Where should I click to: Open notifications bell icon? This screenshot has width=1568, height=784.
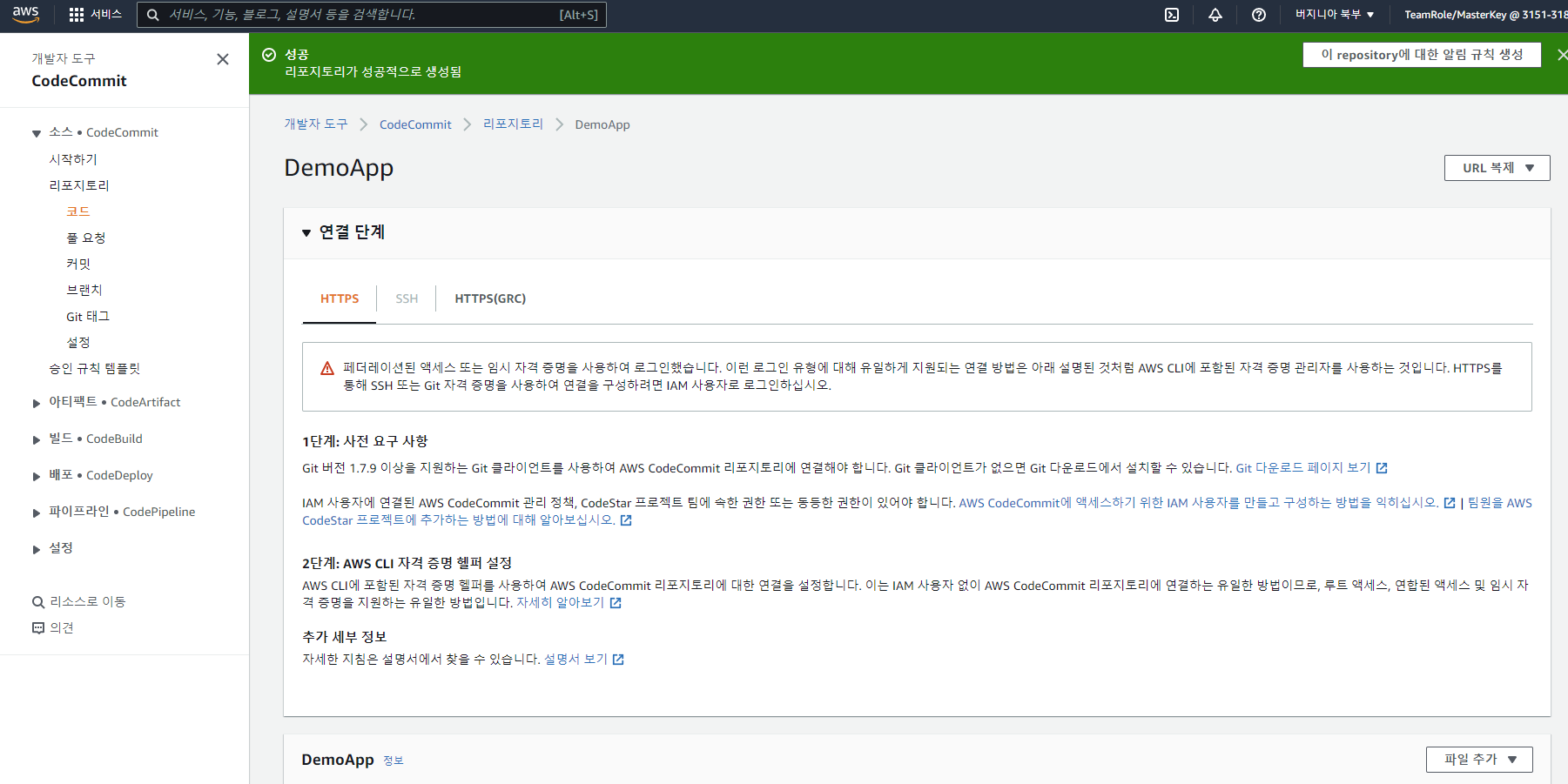[x=1215, y=15]
